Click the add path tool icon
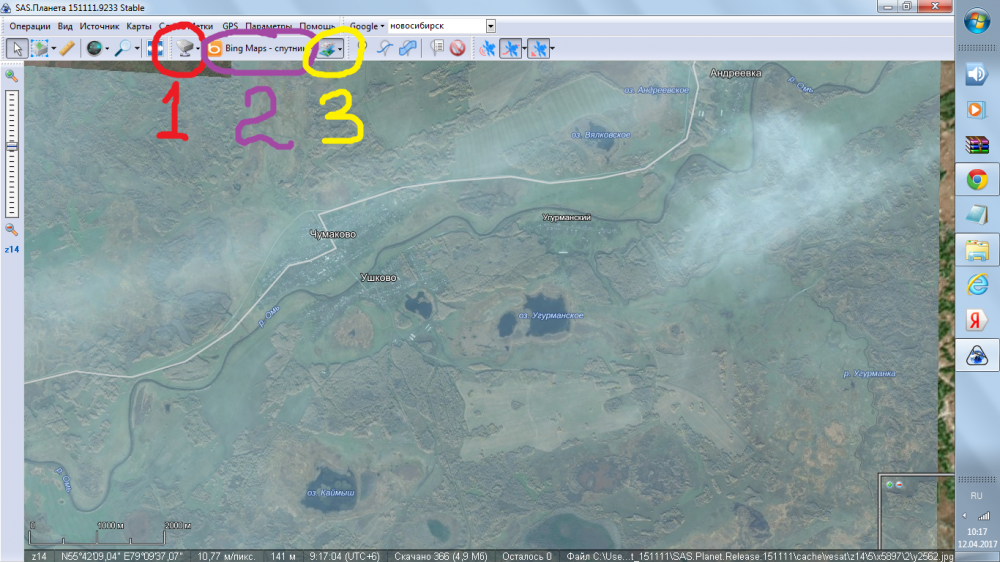This screenshot has width=1000, height=562. [384, 47]
